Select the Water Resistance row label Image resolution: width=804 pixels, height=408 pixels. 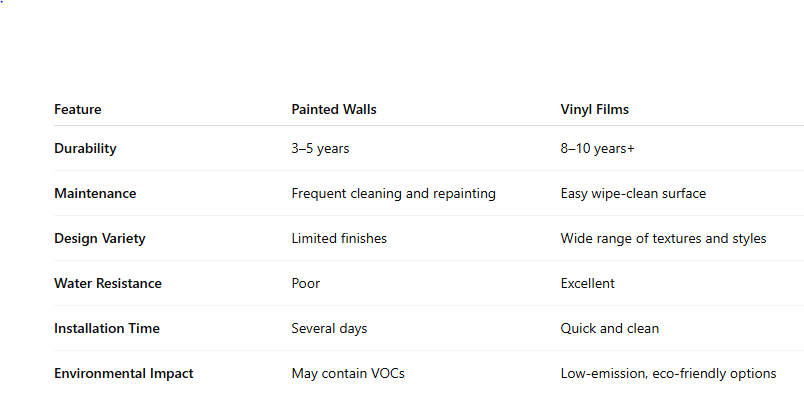tap(108, 283)
